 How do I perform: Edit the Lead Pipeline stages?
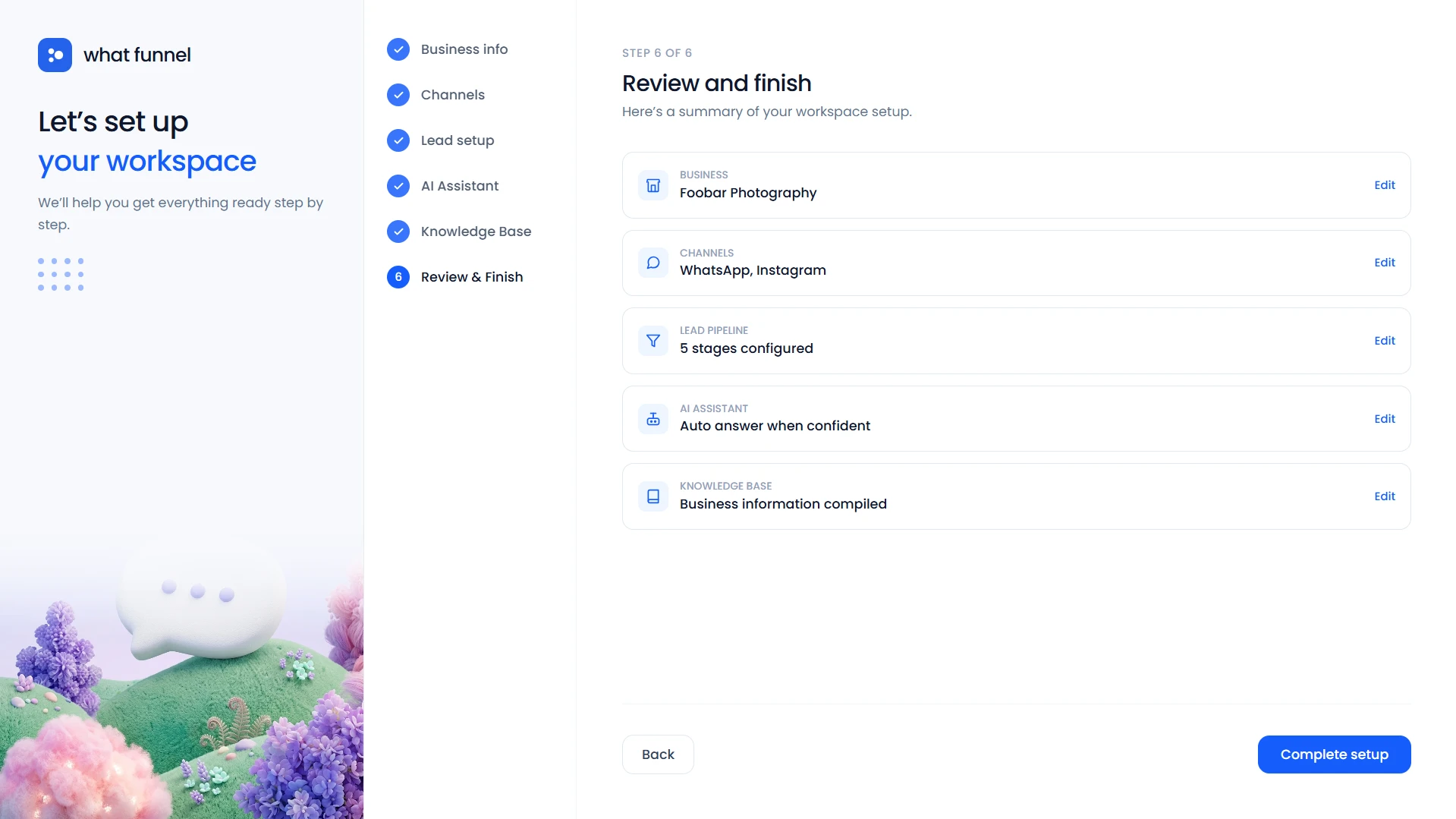pyautogui.click(x=1385, y=341)
